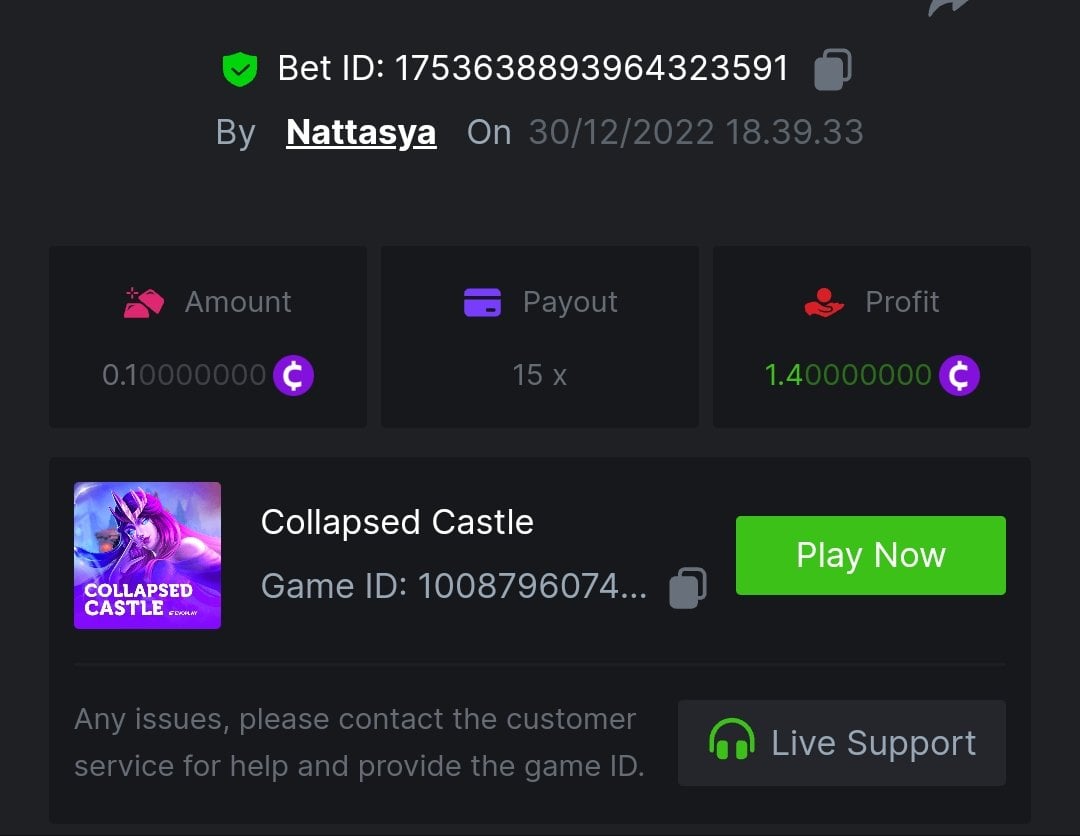Click the green 1.40000000 profit value

(x=848, y=375)
